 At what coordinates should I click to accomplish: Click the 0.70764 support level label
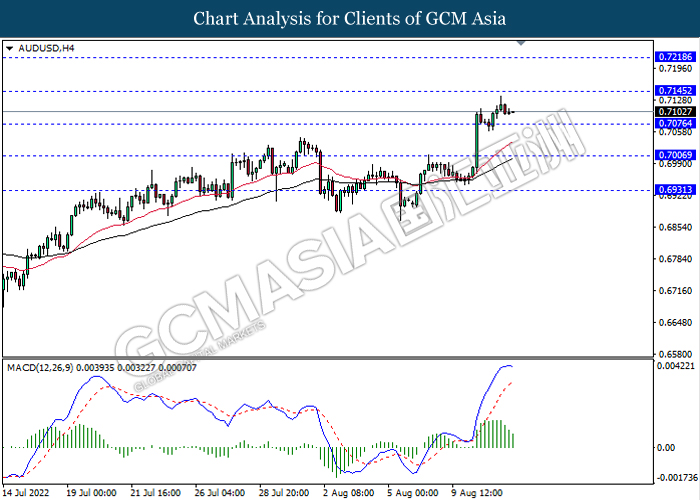click(675, 123)
